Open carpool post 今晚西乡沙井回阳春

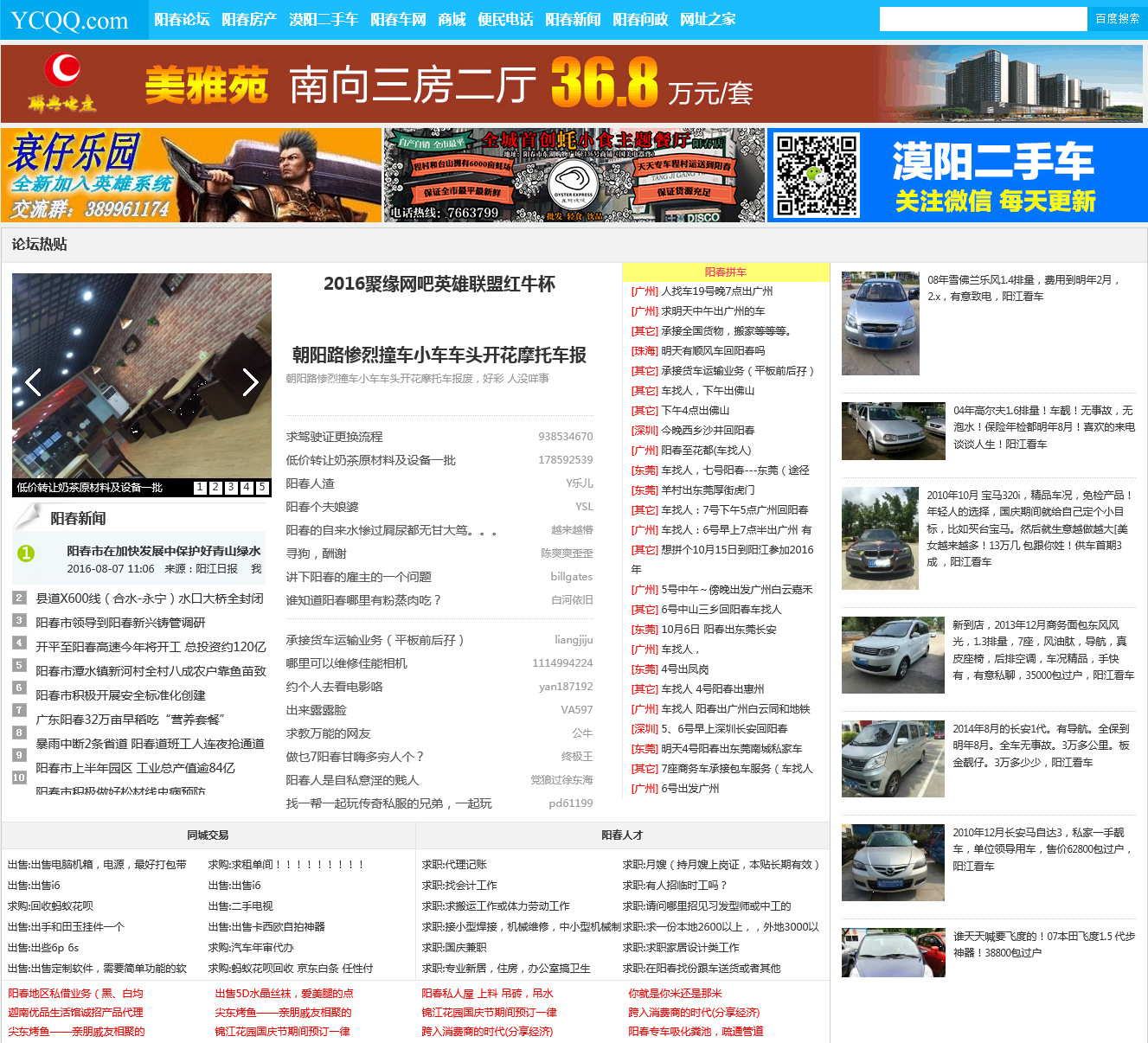coord(708,431)
